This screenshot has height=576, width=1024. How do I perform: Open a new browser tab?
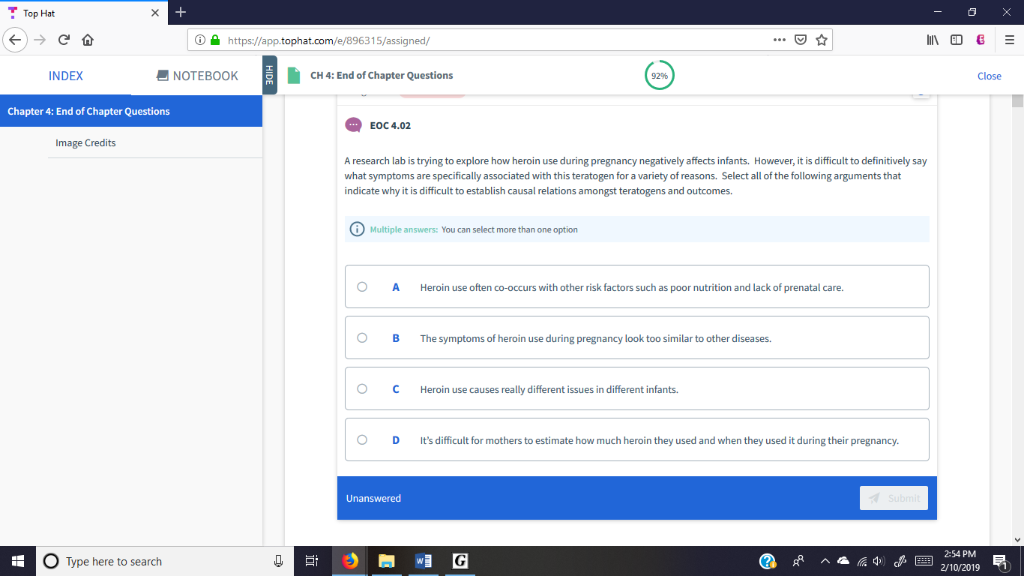point(181,12)
